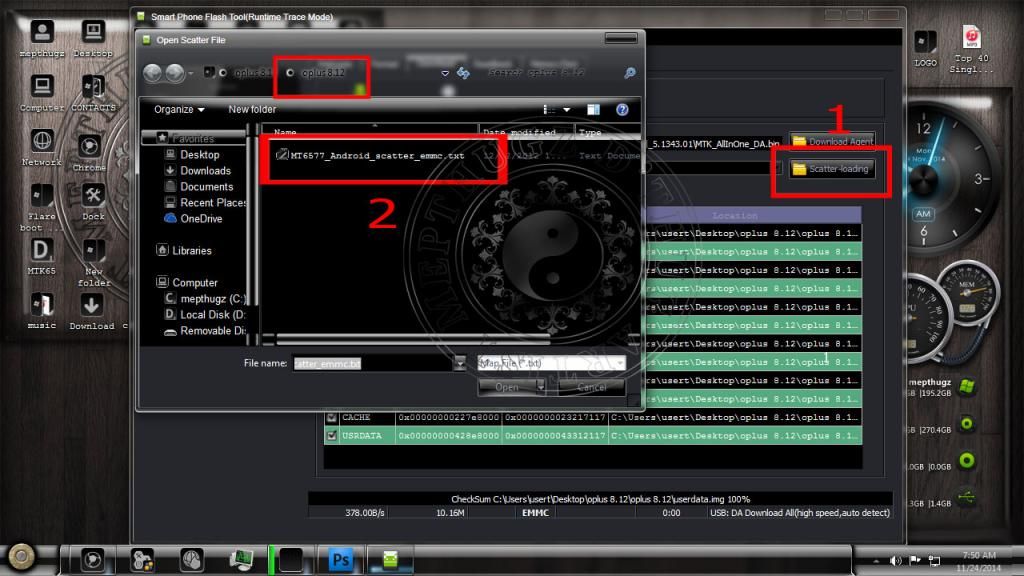
Task: Click the Scatter-loading button
Action: (831, 169)
